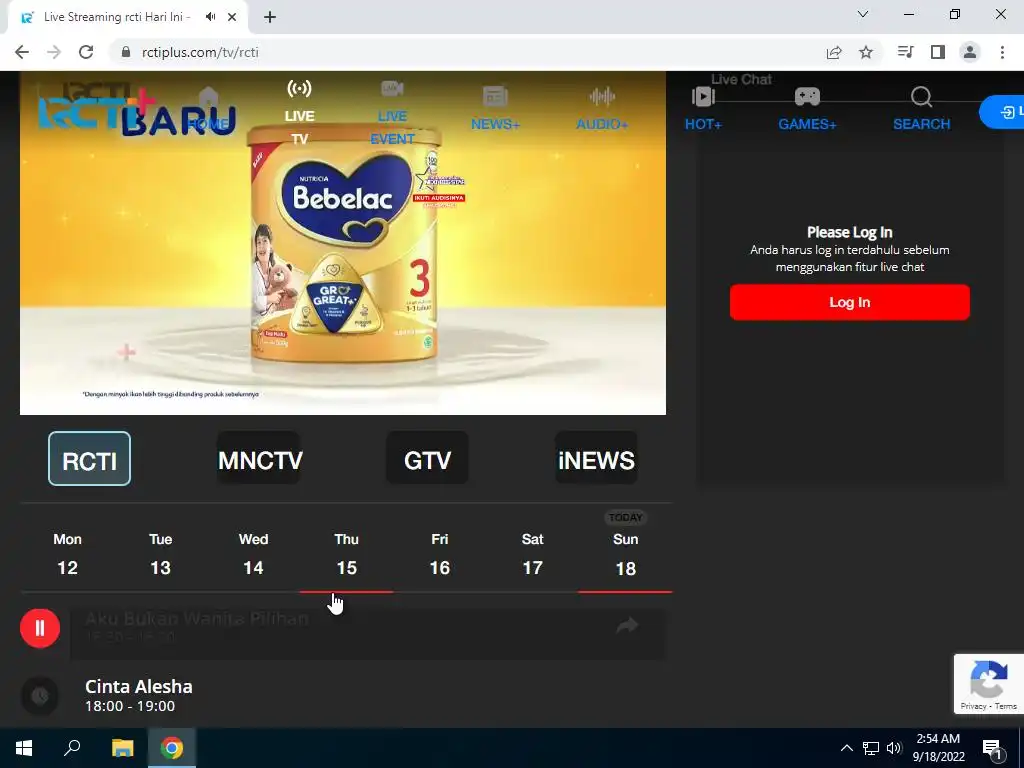1024x768 pixels.
Task: Close the Live Streaming rcti tab
Action: pyautogui.click(x=232, y=17)
